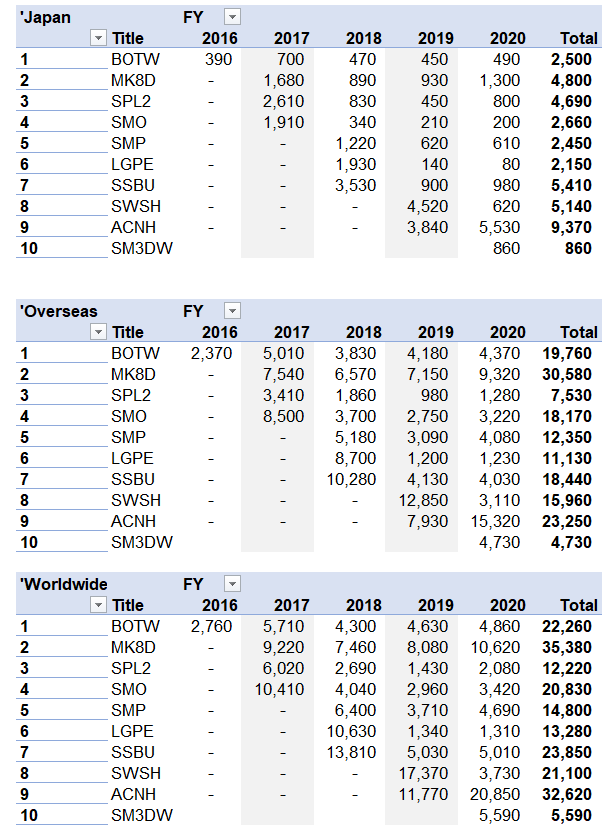The image size is (608, 839).
Task: Click the Total column header in Japan table
Action: [x=579, y=38]
